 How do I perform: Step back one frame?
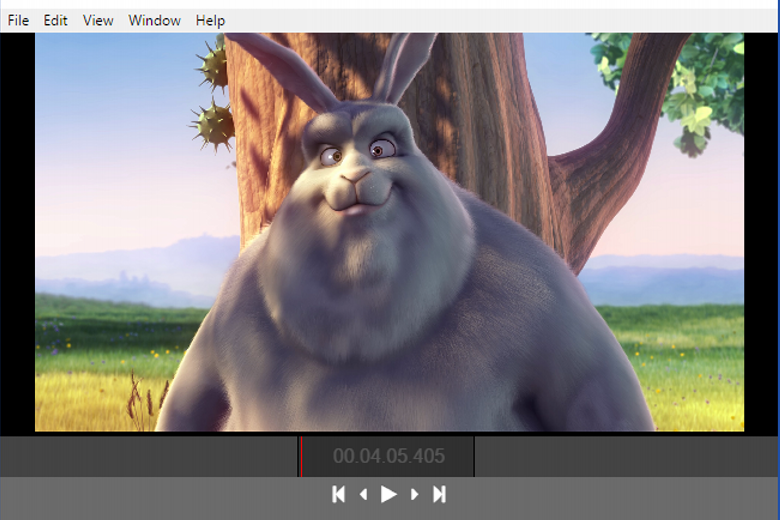364,495
